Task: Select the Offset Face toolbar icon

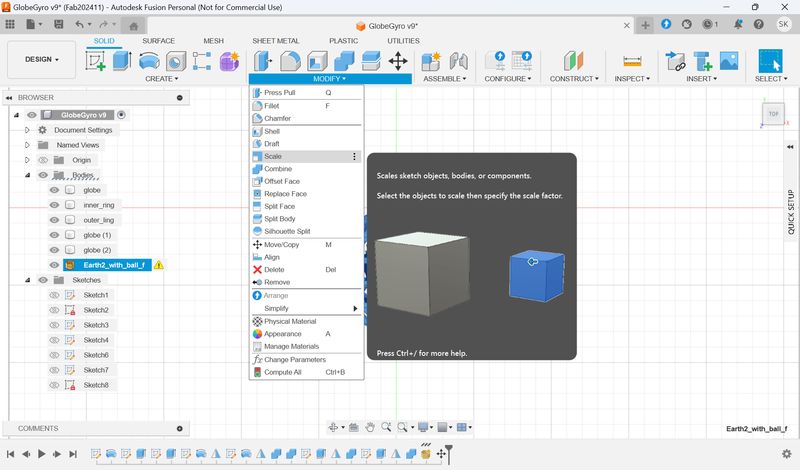Action: [x=371, y=61]
